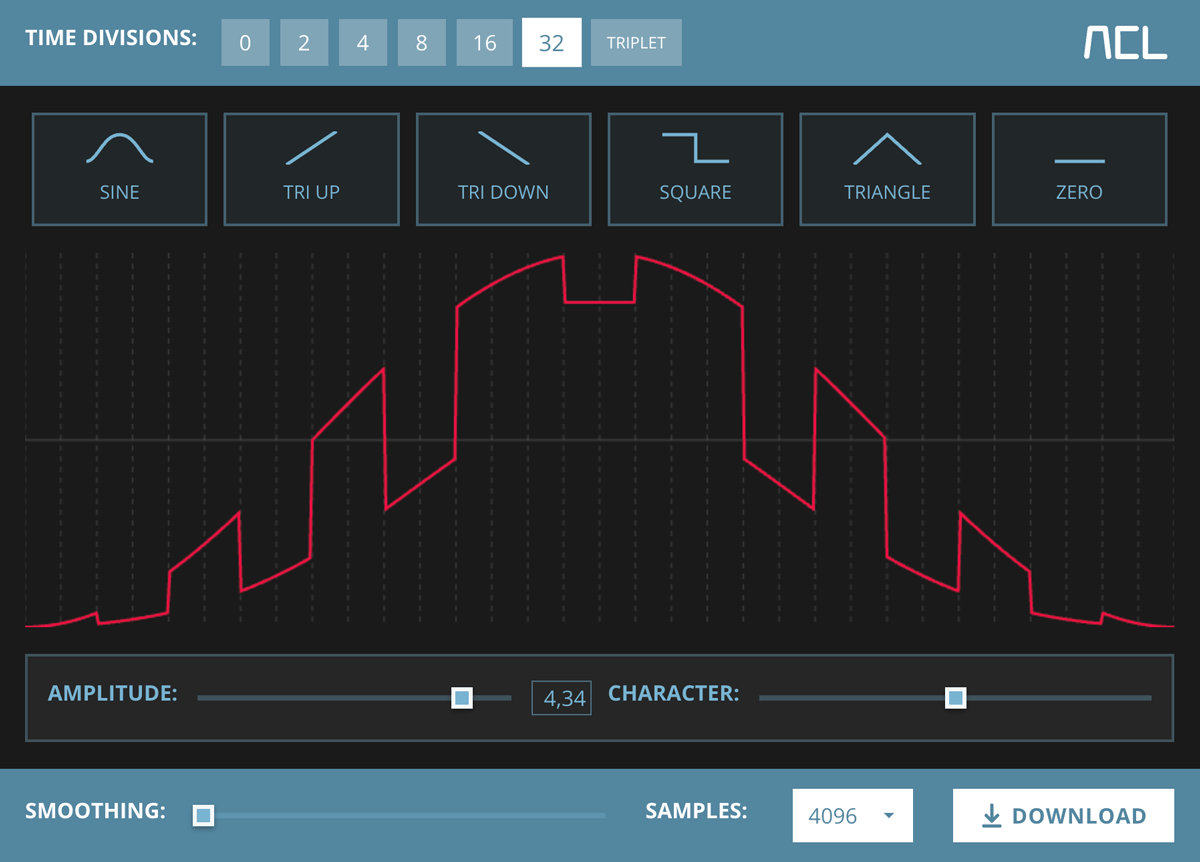Switch time divisions to 4
1200x862 pixels.
click(363, 44)
